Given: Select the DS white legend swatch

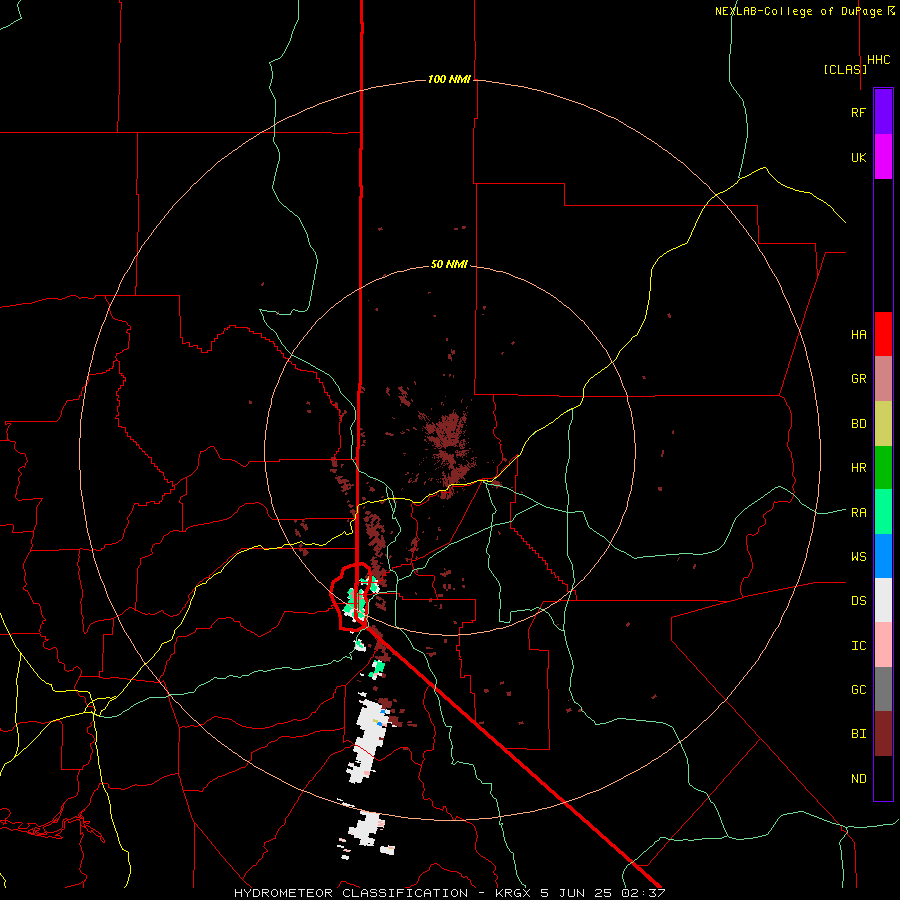Looking at the screenshot, I should click(x=883, y=600).
